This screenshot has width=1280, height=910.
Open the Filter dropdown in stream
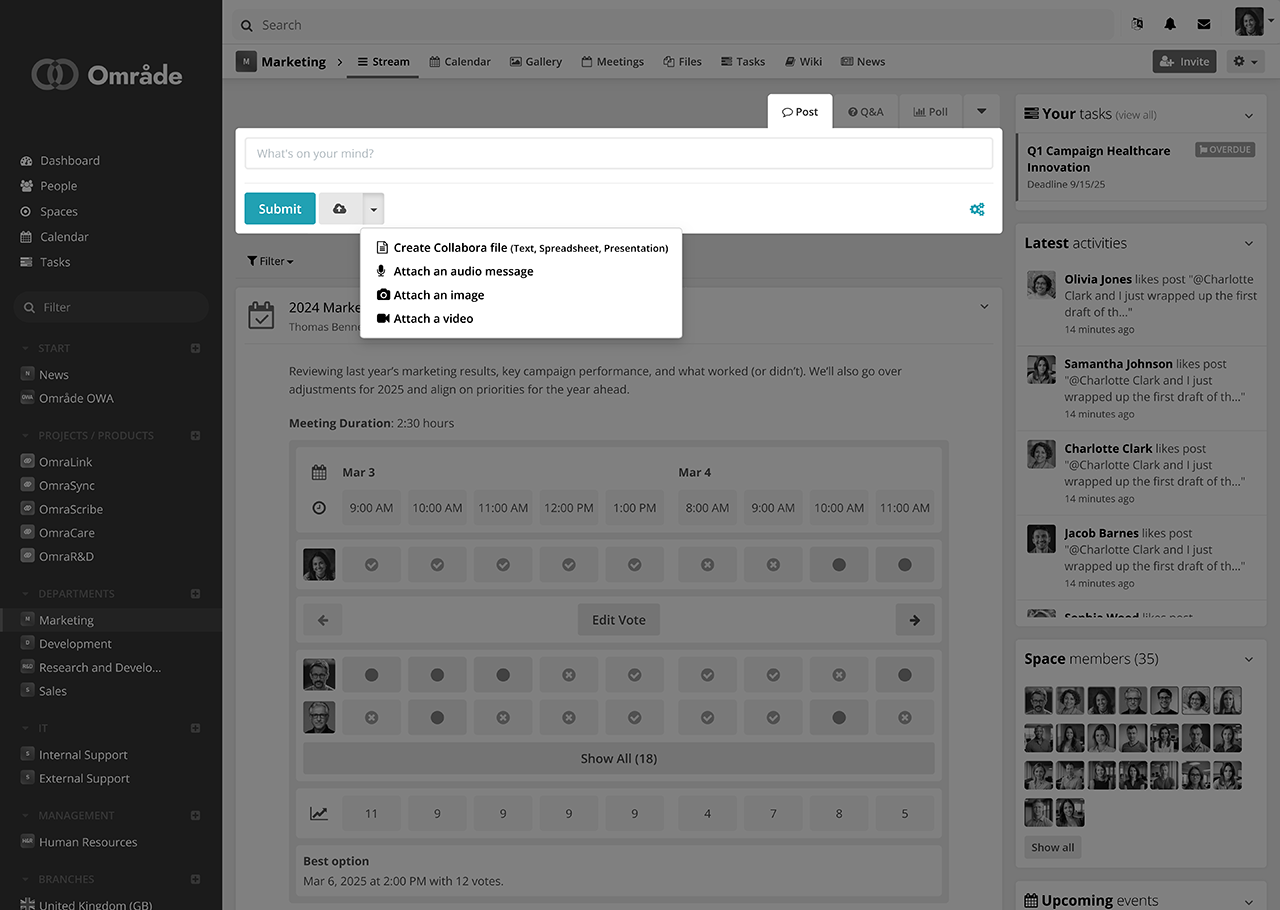point(270,261)
